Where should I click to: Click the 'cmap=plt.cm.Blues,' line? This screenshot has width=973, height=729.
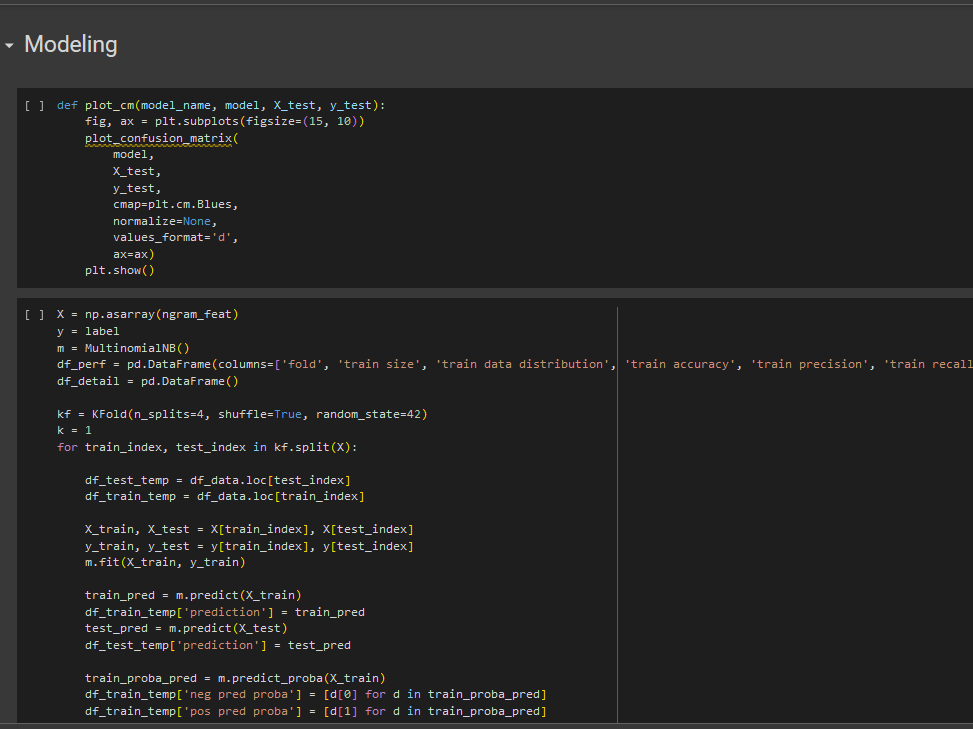click(x=176, y=204)
